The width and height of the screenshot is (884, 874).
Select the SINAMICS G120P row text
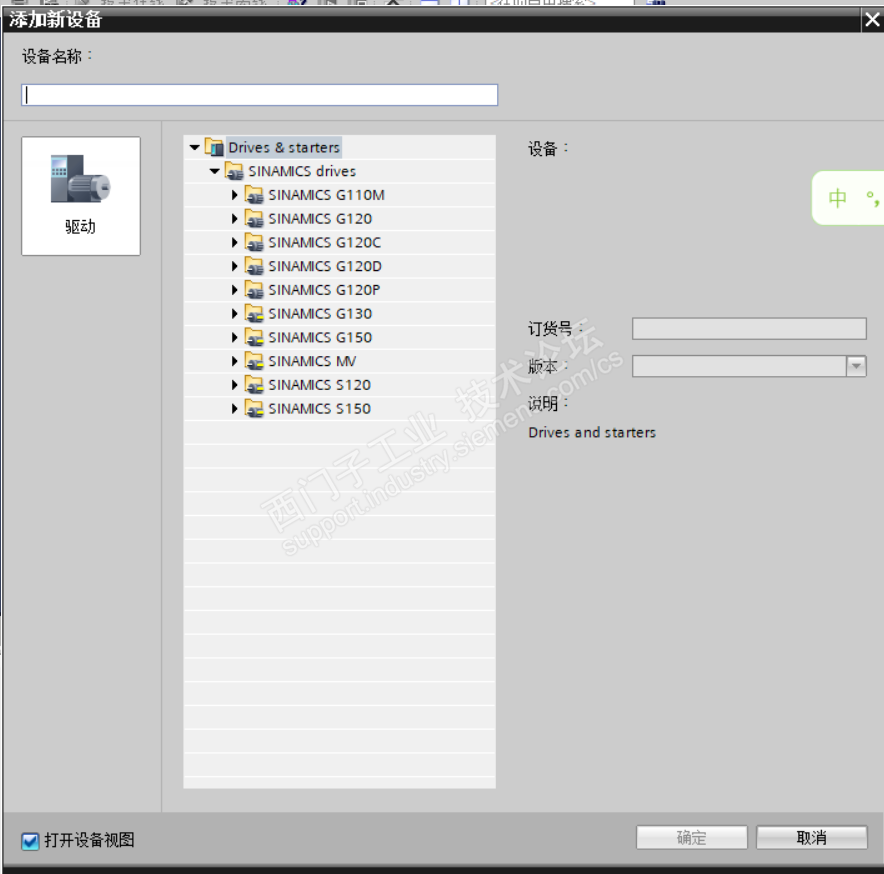click(324, 290)
